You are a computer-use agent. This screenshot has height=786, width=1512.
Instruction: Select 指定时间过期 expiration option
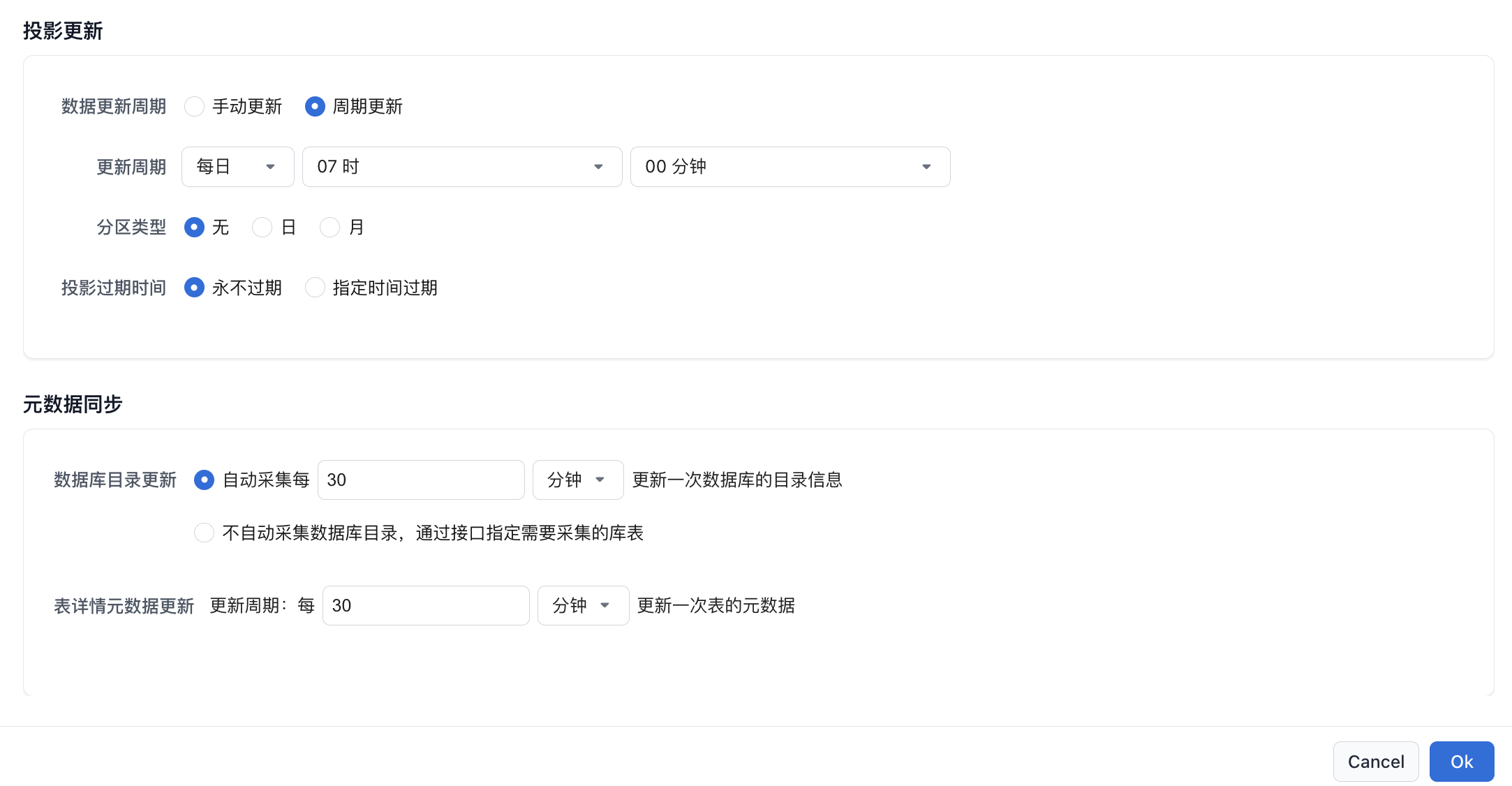315,288
